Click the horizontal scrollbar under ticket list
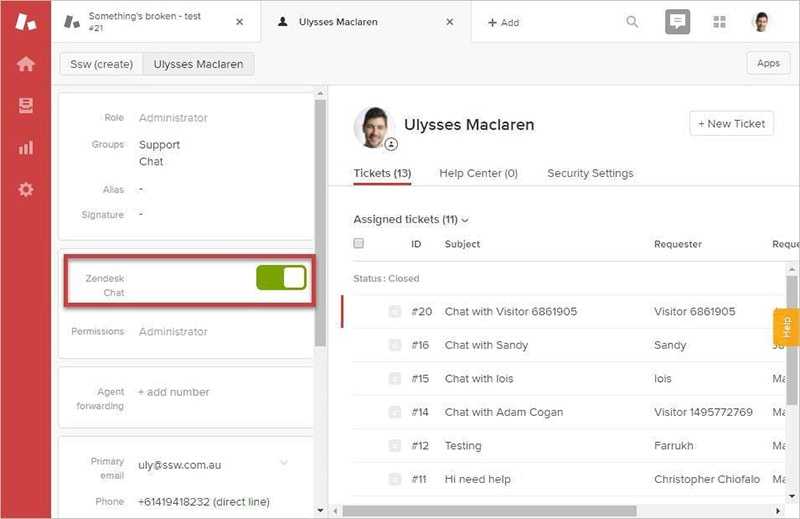 (560, 511)
